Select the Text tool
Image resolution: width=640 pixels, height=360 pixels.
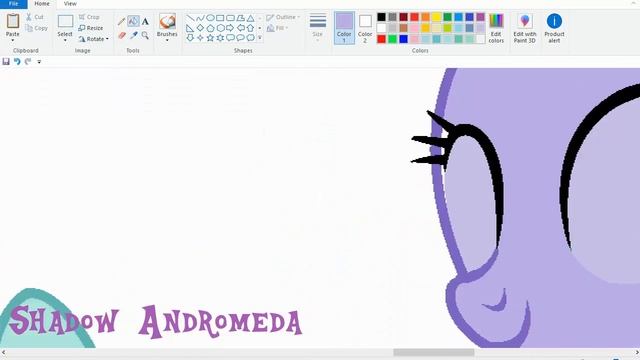click(x=145, y=22)
